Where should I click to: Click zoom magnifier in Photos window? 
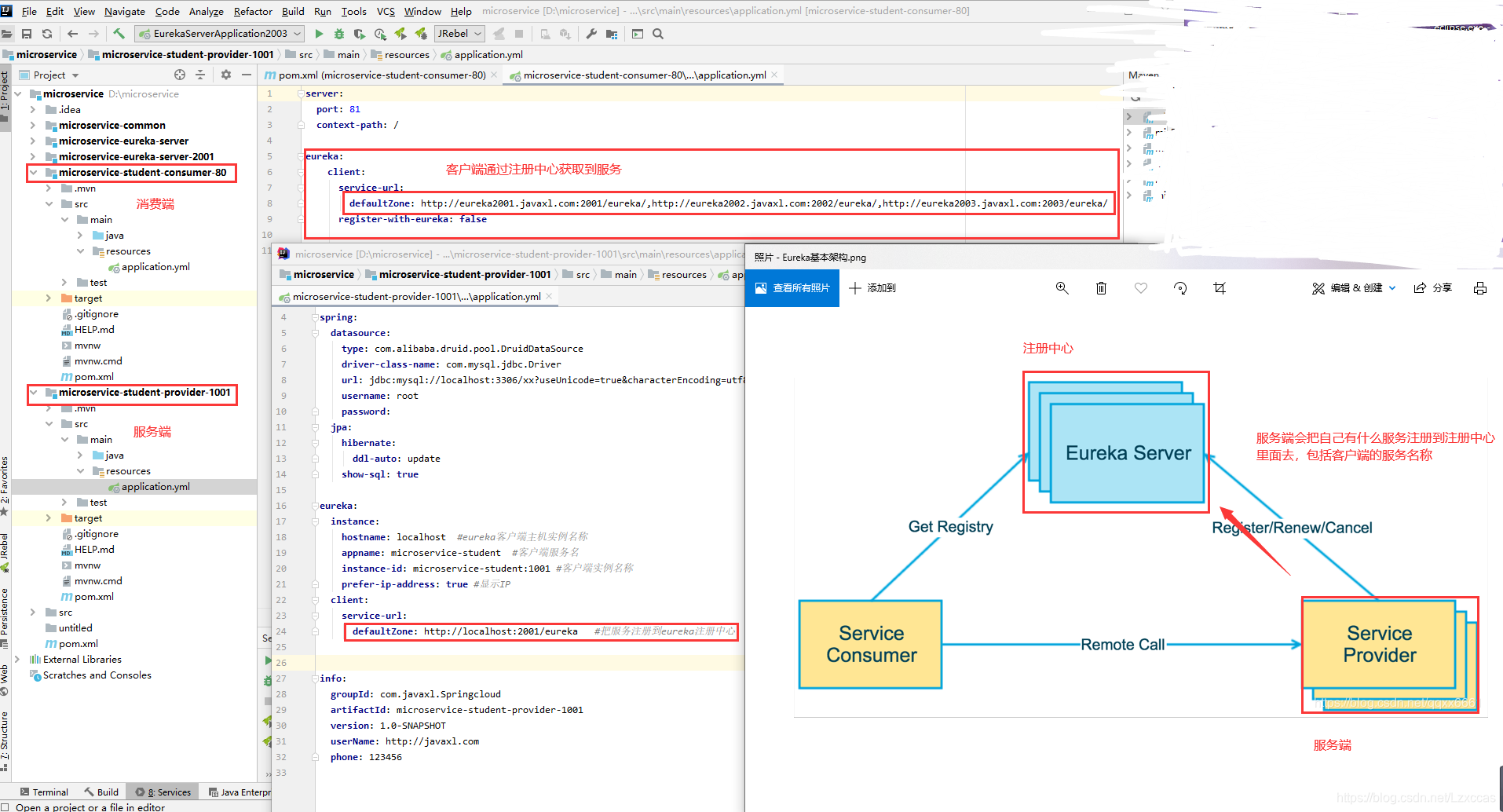pyautogui.click(x=1062, y=288)
